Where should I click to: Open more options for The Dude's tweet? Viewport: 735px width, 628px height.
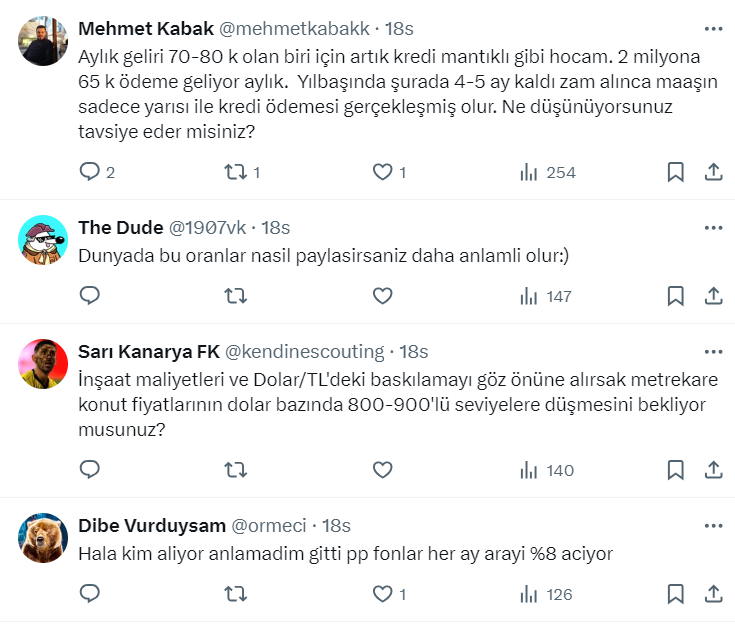(713, 227)
